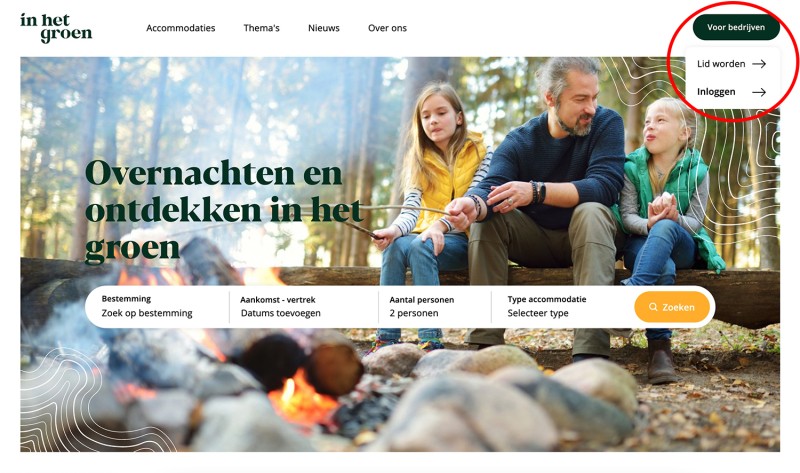
Task: Go to the Nieuws page
Action: tap(323, 28)
